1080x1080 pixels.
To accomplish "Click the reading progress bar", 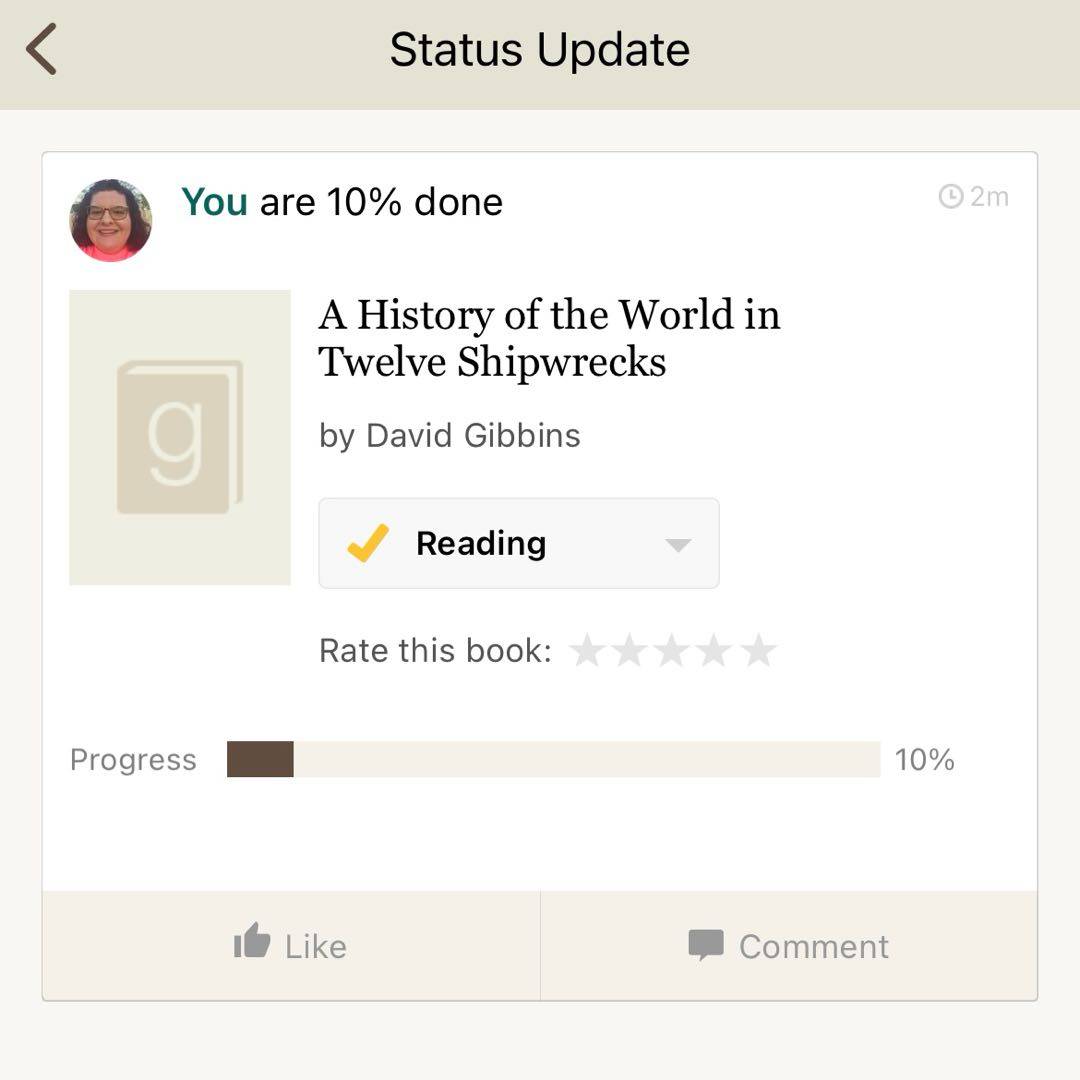I will click(x=553, y=759).
